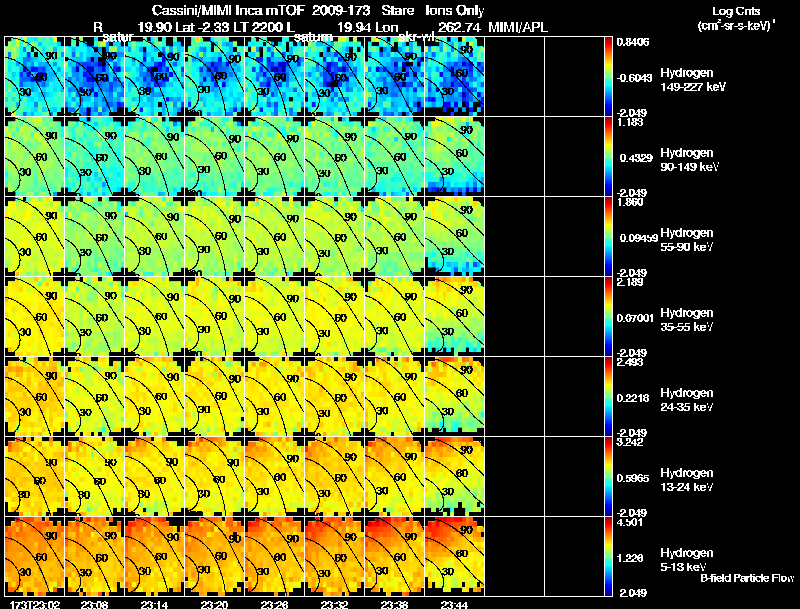Click the 'Hydrogen 24-35 keV' label
800x609 pixels.
[687, 400]
